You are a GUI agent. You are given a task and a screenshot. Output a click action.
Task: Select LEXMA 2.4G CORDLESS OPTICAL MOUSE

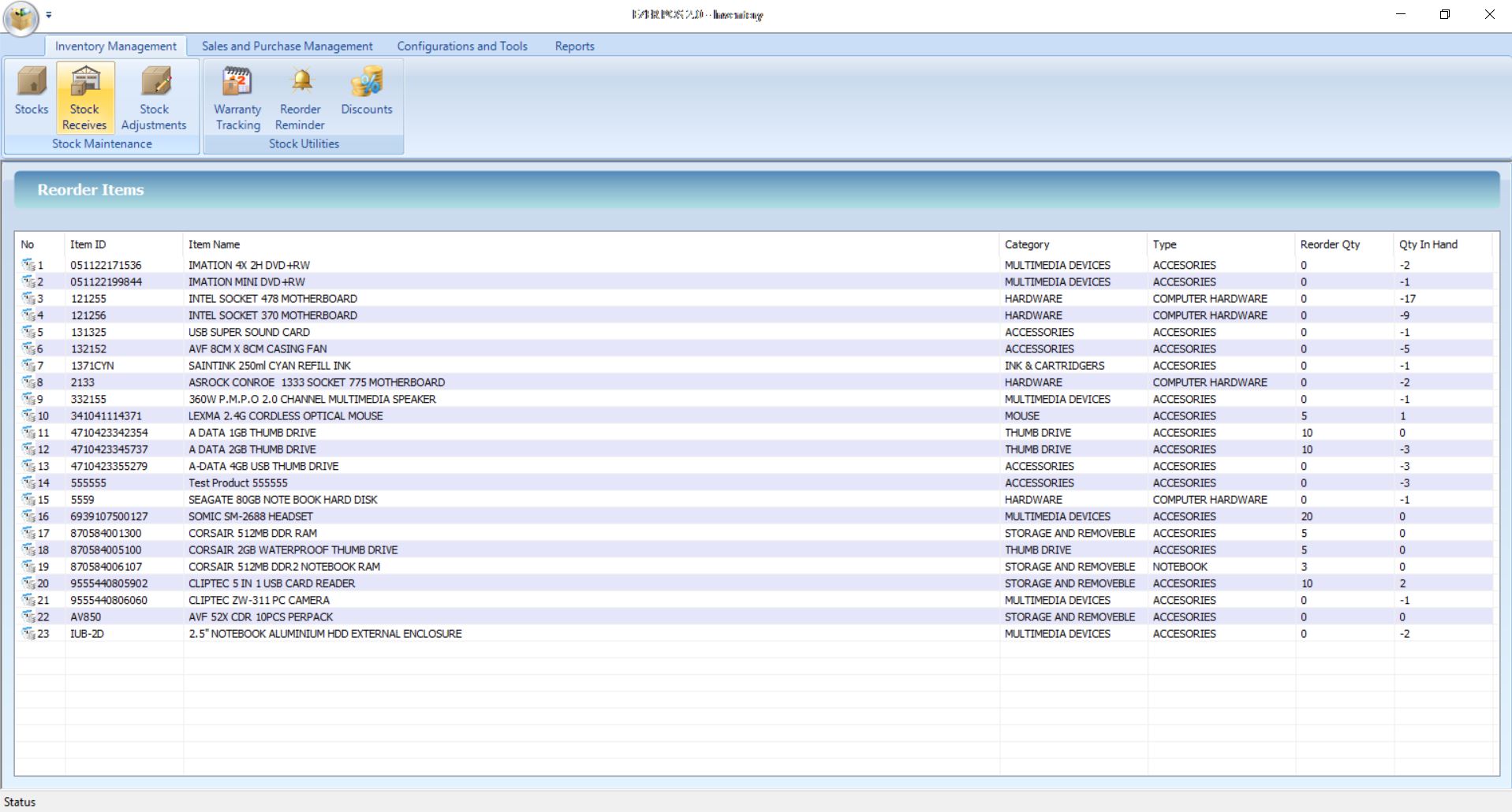point(286,415)
